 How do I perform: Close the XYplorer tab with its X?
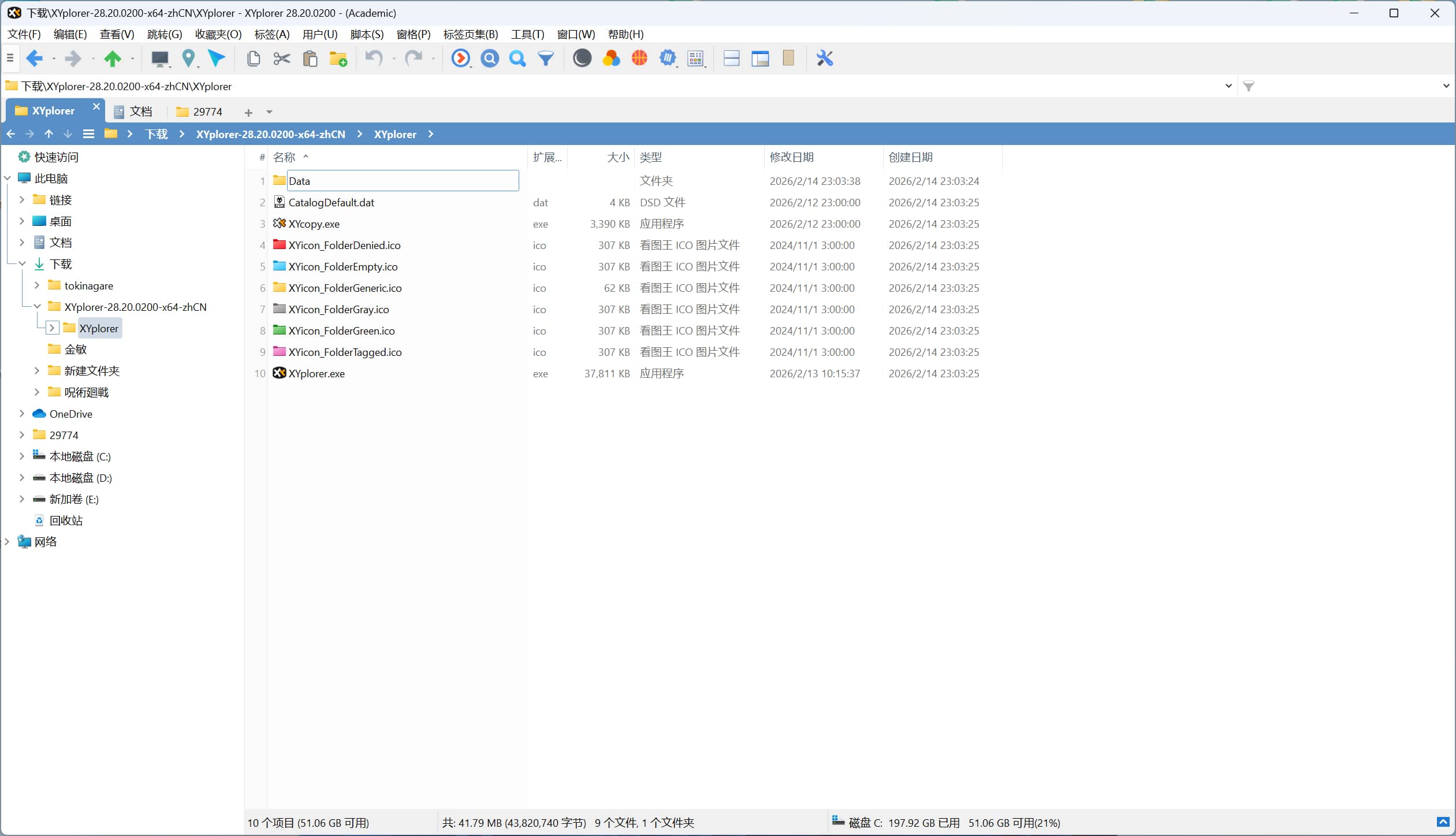(96, 107)
